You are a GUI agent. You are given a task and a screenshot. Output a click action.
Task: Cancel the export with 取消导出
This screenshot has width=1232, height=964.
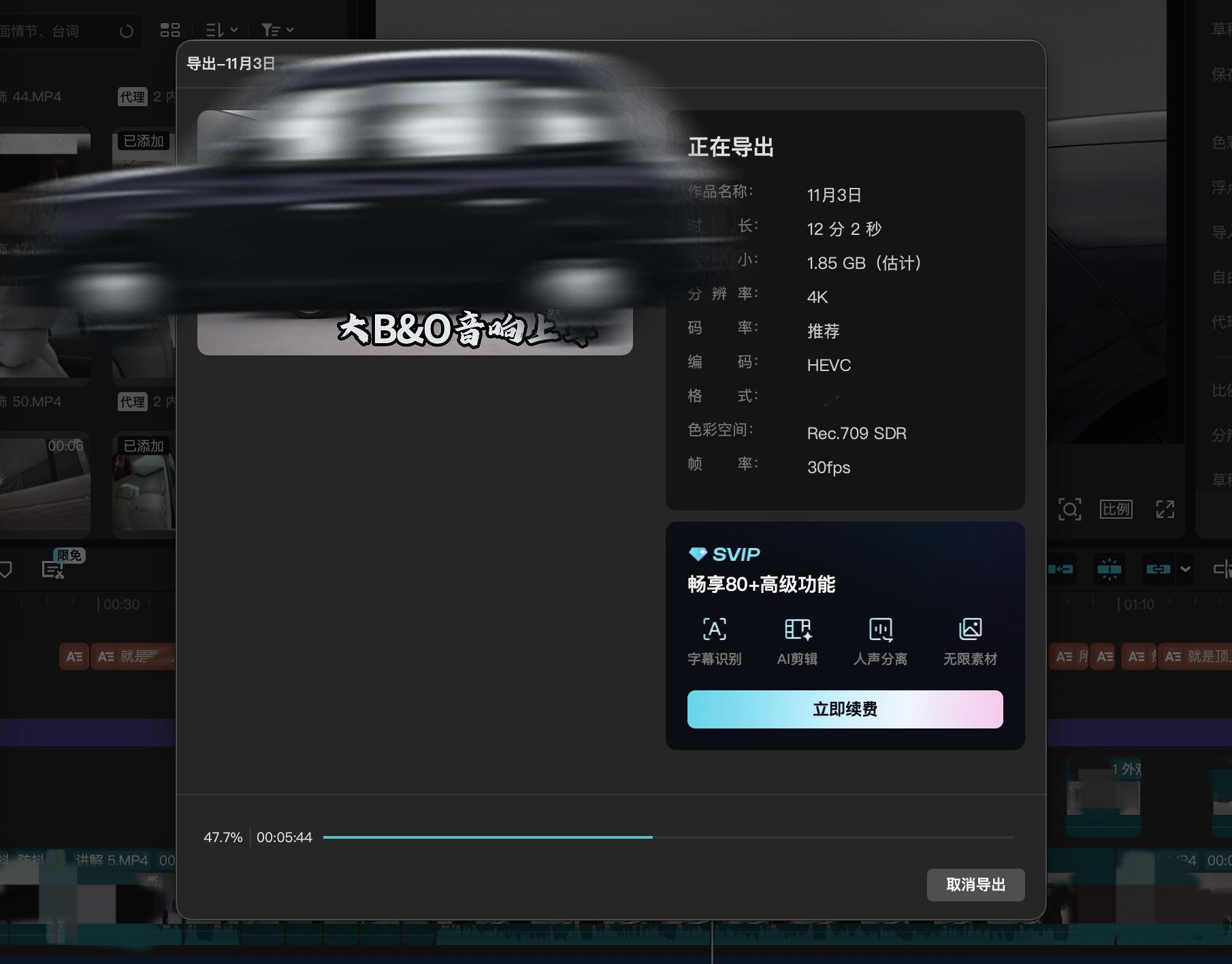click(976, 885)
